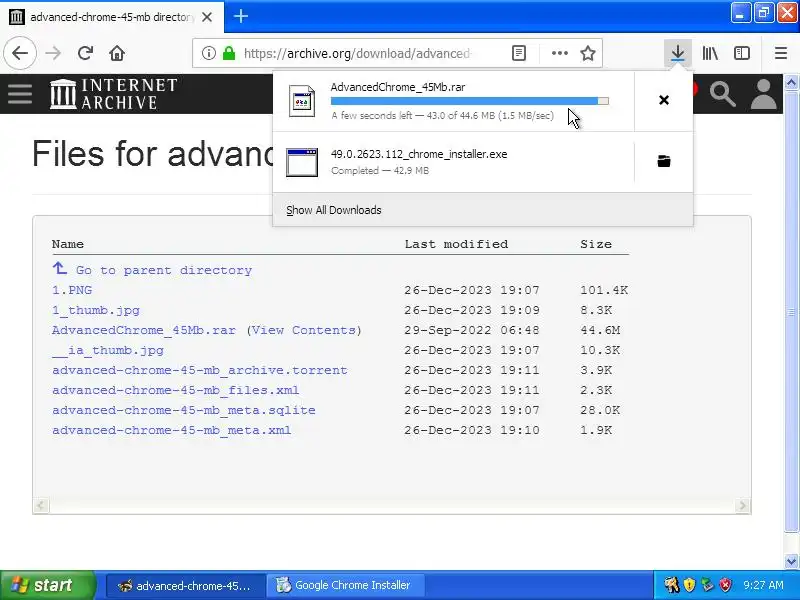
Task: Open page actions three-dot menu
Action: [560, 53]
